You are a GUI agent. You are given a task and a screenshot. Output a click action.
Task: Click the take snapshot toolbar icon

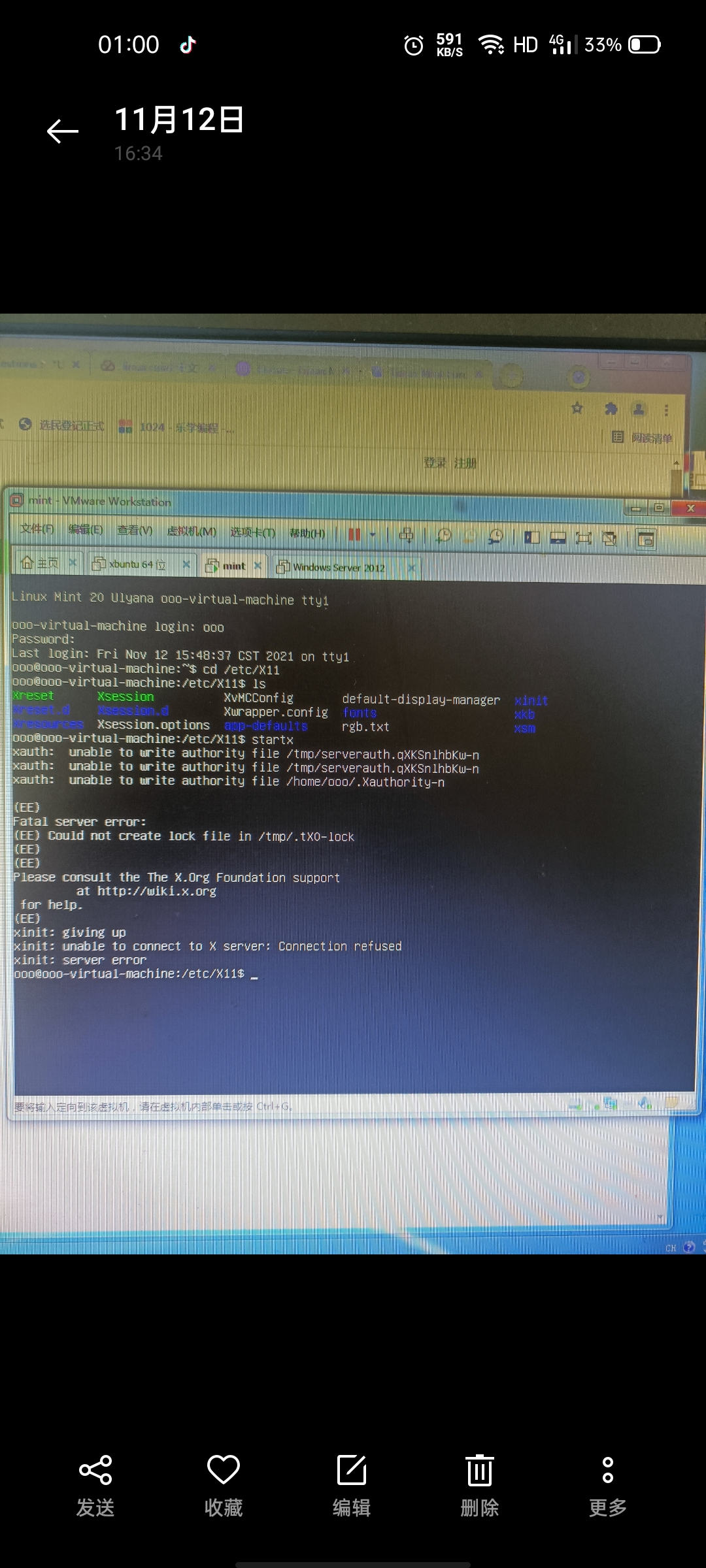coord(444,536)
